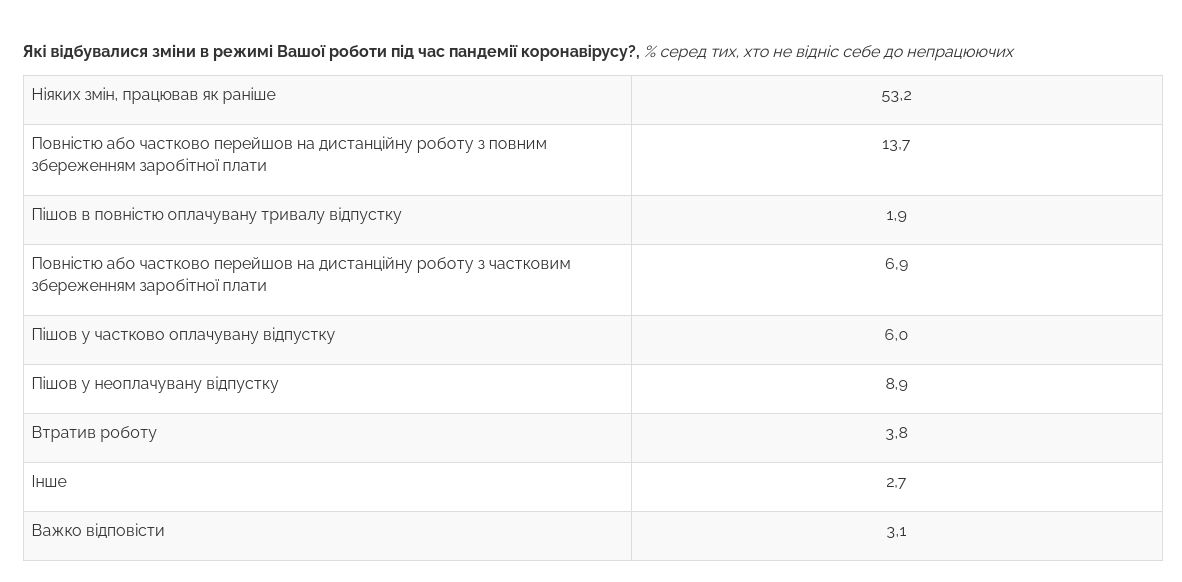Click the value 6,0
Image resolution: width=1182 pixels, height=582 pixels.
pyautogui.click(x=896, y=336)
